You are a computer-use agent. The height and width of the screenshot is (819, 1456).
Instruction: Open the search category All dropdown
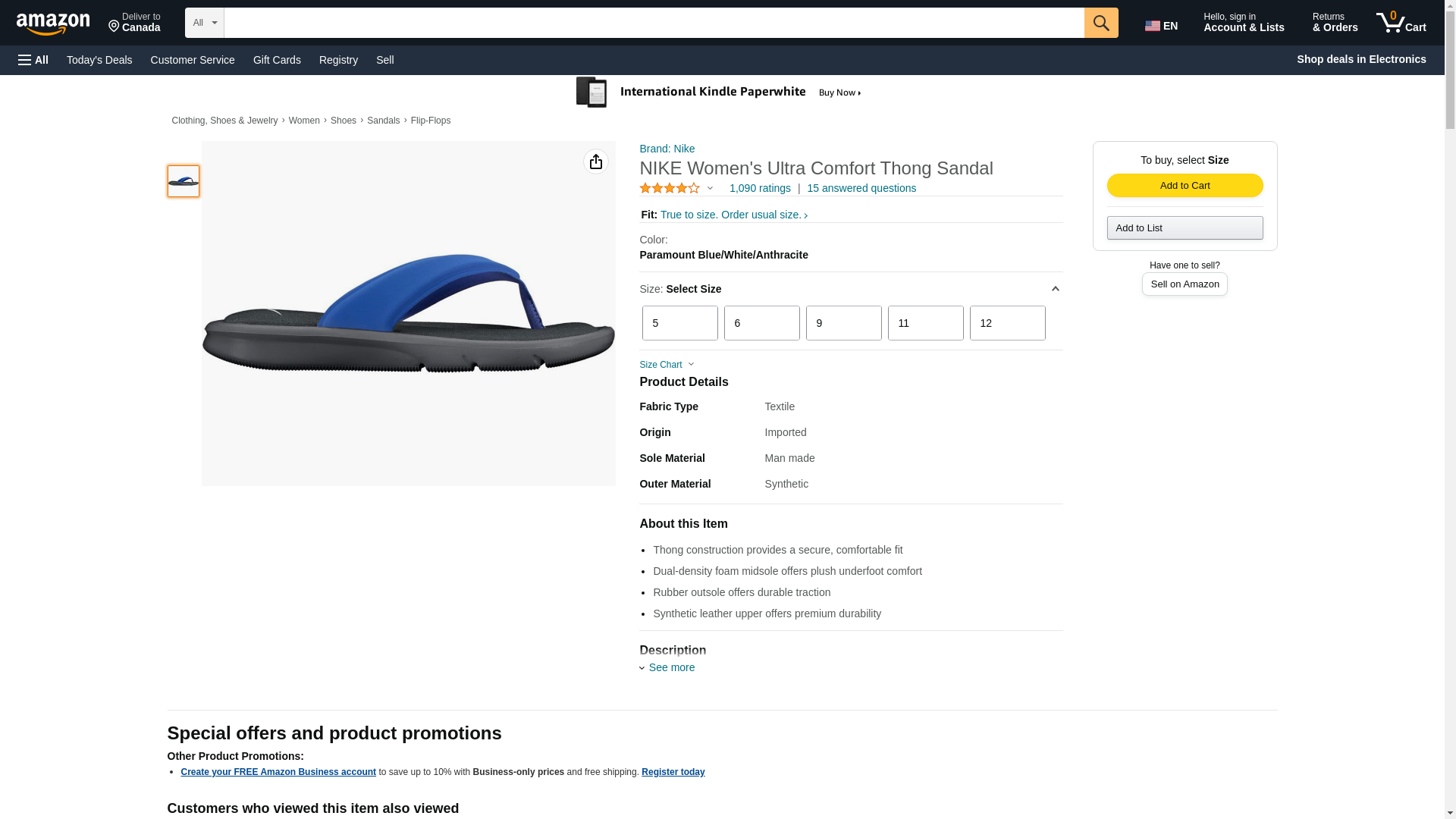(204, 23)
